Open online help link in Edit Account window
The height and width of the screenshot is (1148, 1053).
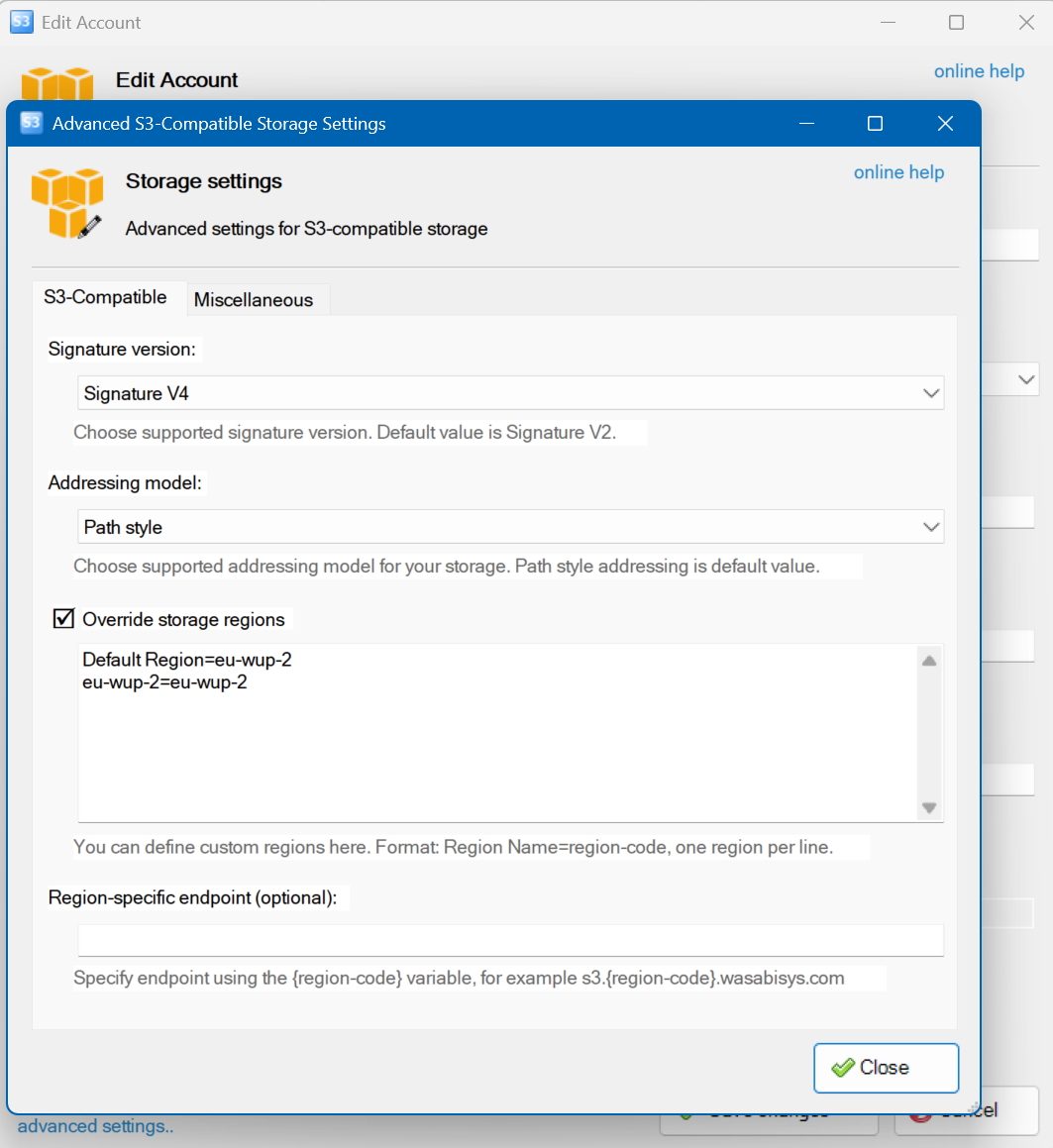(x=979, y=71)
